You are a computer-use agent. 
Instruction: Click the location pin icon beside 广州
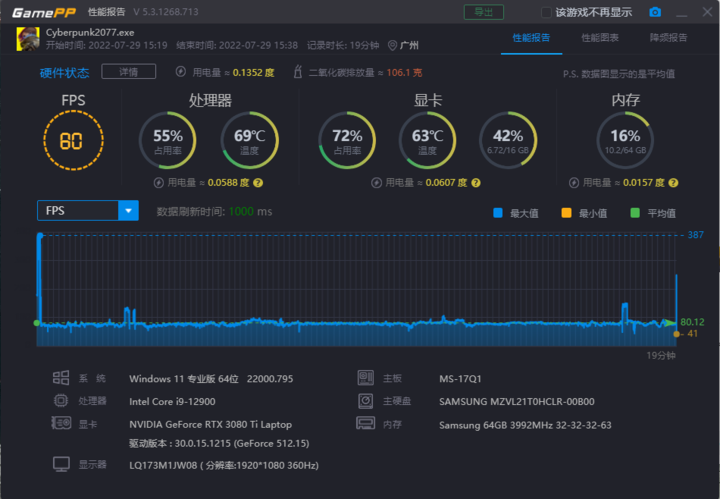392,45
